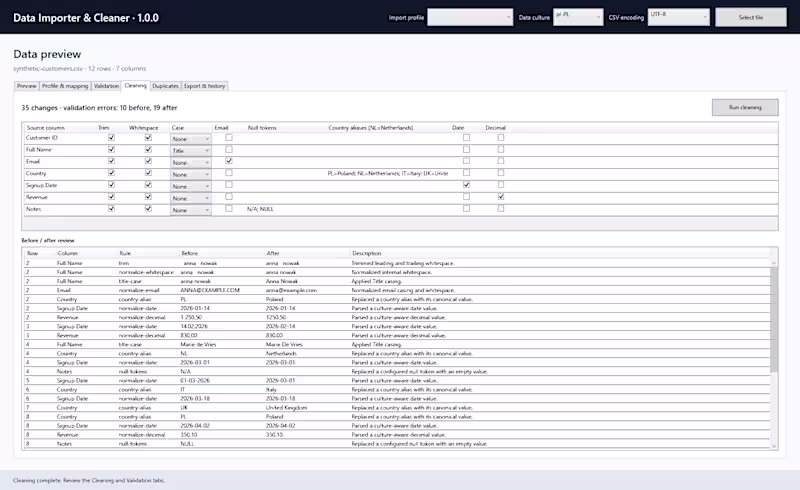Switch to the Profile & mapping tab

pos(65,86)
